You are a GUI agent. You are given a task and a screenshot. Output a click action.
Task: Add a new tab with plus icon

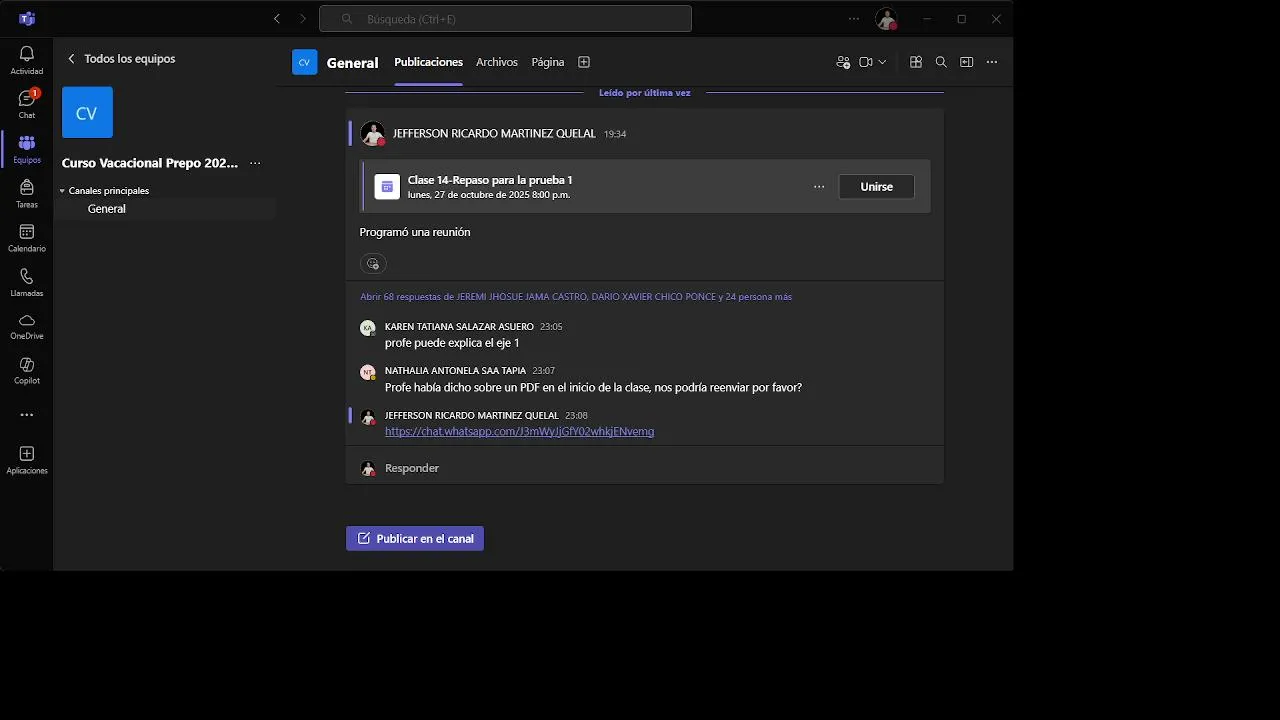click(584, 62)
